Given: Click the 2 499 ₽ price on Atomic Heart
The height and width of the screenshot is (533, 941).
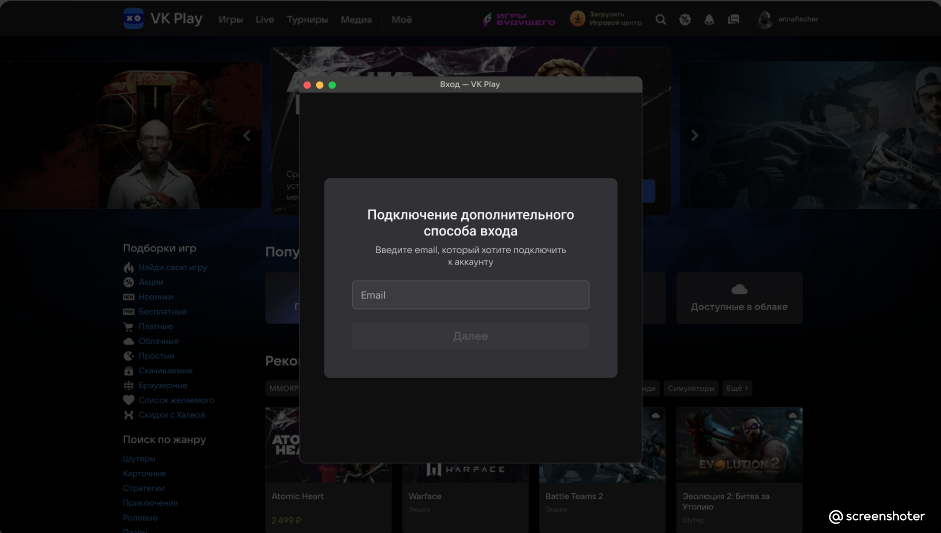Looking at the screenshot, I should click(x=286, y=520).
